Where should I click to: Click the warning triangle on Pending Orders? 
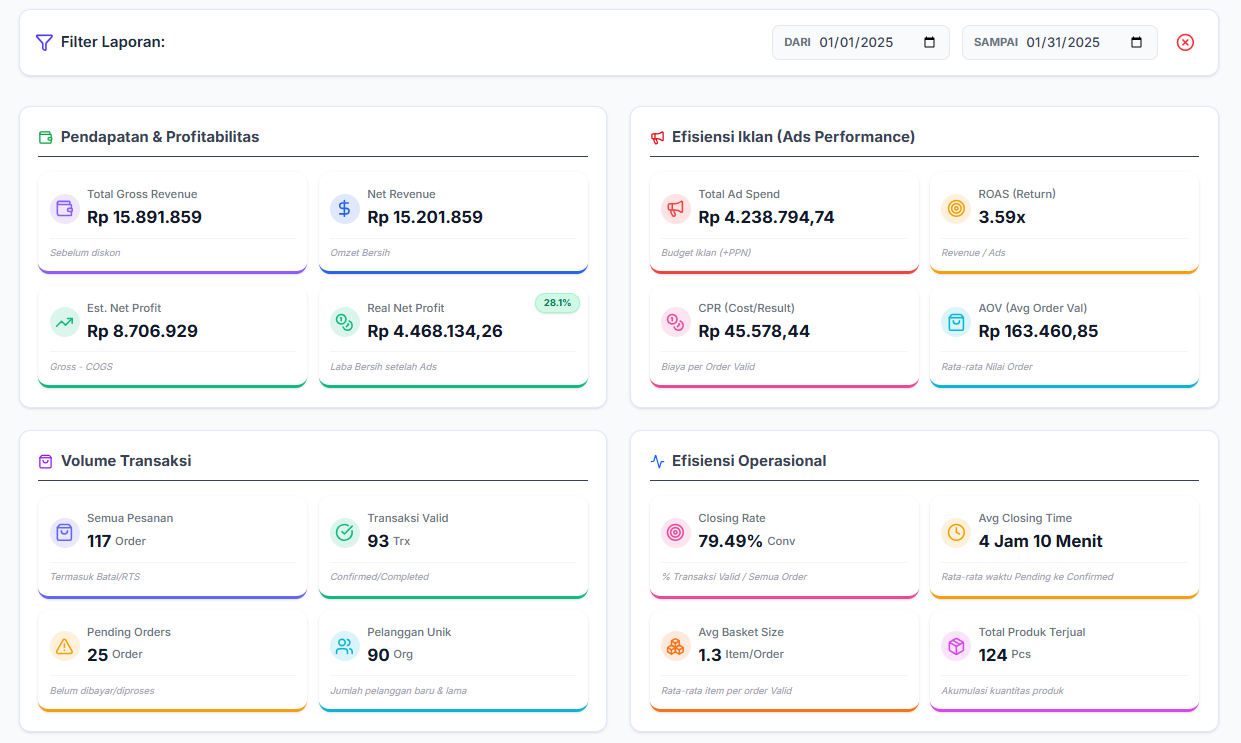pos(64,646)
